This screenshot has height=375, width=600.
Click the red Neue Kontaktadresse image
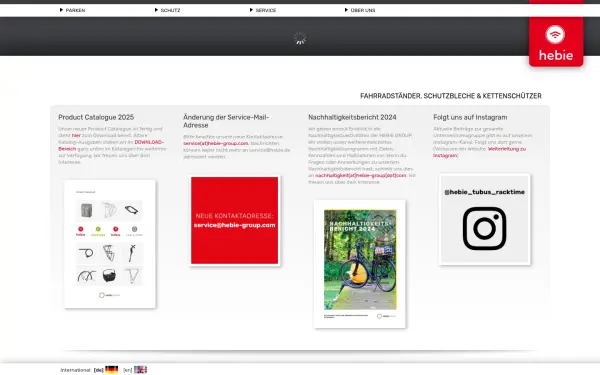pos(235,220)
